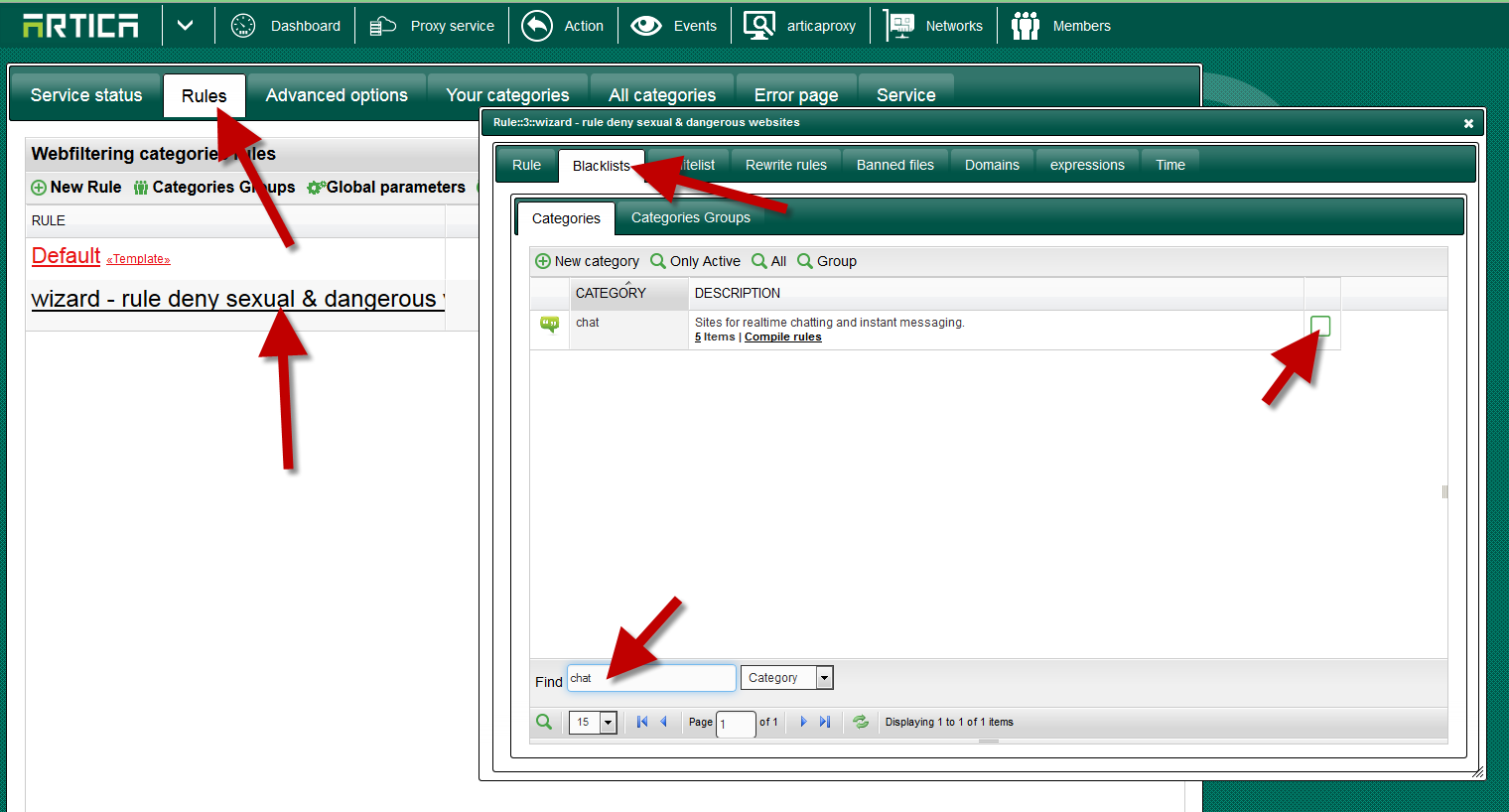Screen dimensions: 1509x812
Task: Click the Action back-arrow icon
Action: [x=537, y=26]
